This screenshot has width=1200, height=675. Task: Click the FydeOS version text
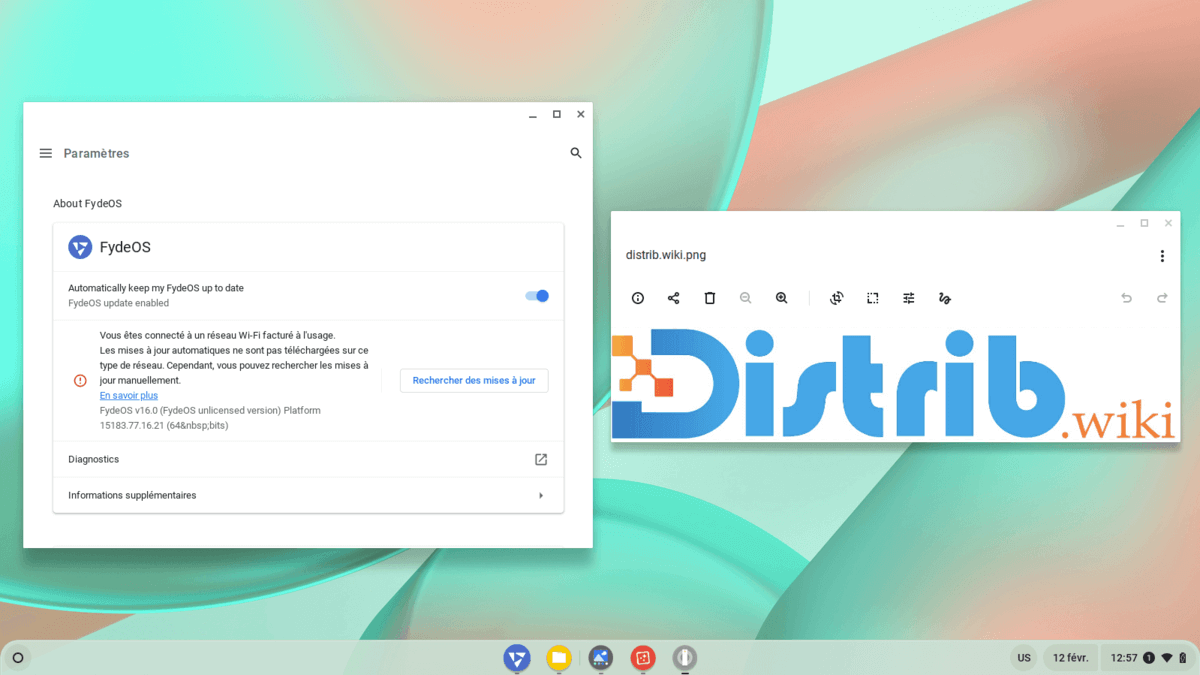point(210,418)
